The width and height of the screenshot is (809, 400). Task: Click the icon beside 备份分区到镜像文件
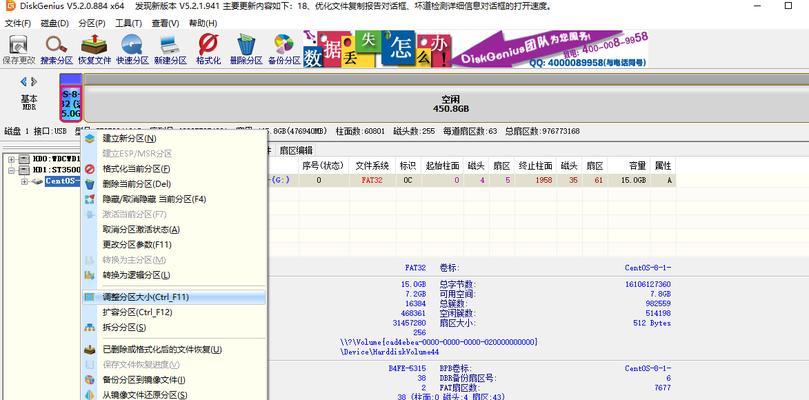pyautogui.click(x=90, y=380)
